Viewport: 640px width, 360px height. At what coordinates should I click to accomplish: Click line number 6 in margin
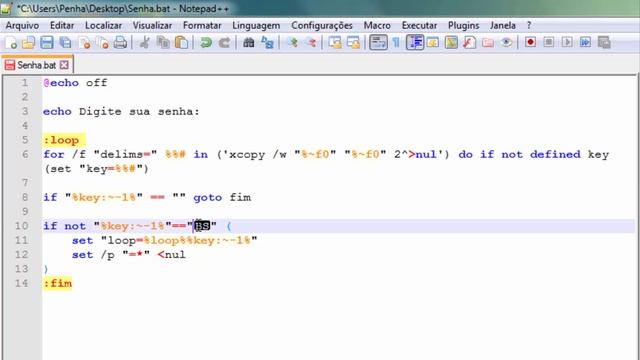(x=25, y=155)
